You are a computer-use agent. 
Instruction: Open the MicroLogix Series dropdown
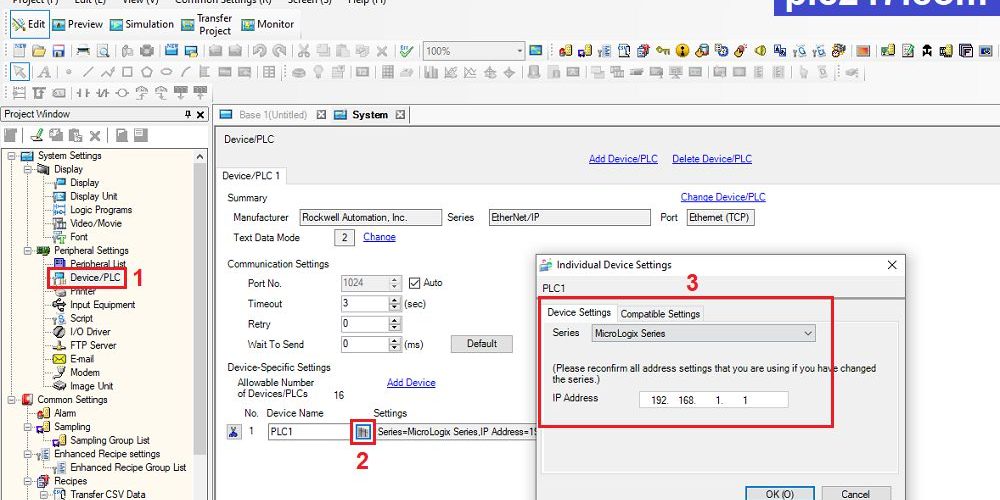(808, 333)
